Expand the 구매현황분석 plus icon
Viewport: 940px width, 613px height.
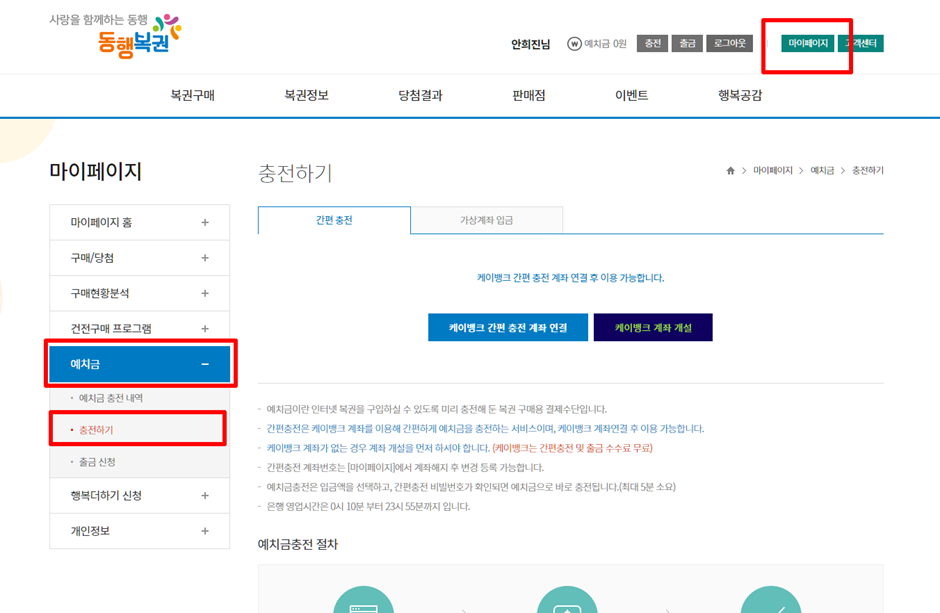(205, 293)
